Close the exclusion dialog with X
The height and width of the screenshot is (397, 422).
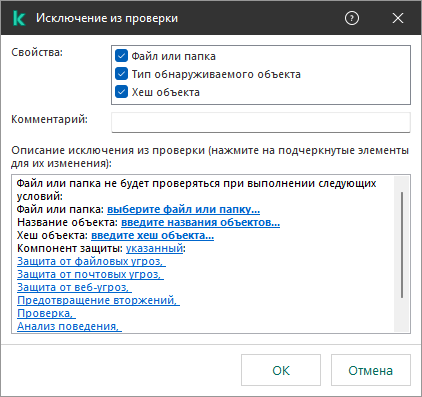coord(398,18)
